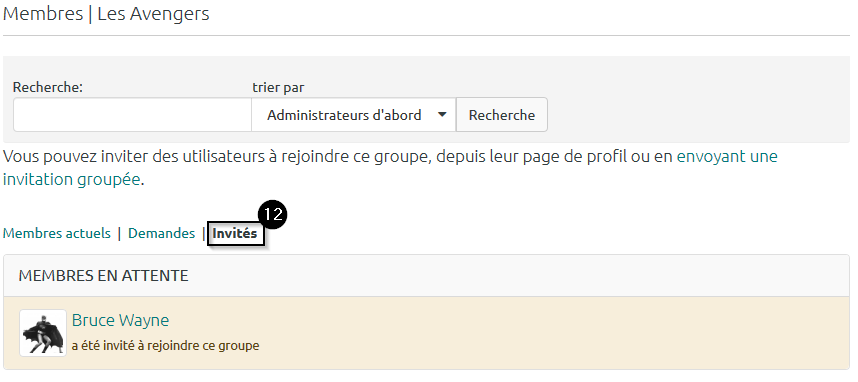This screenshot has height=382, width=858.
Task: Switch to the Demandes tab
Action: [161, 233]
